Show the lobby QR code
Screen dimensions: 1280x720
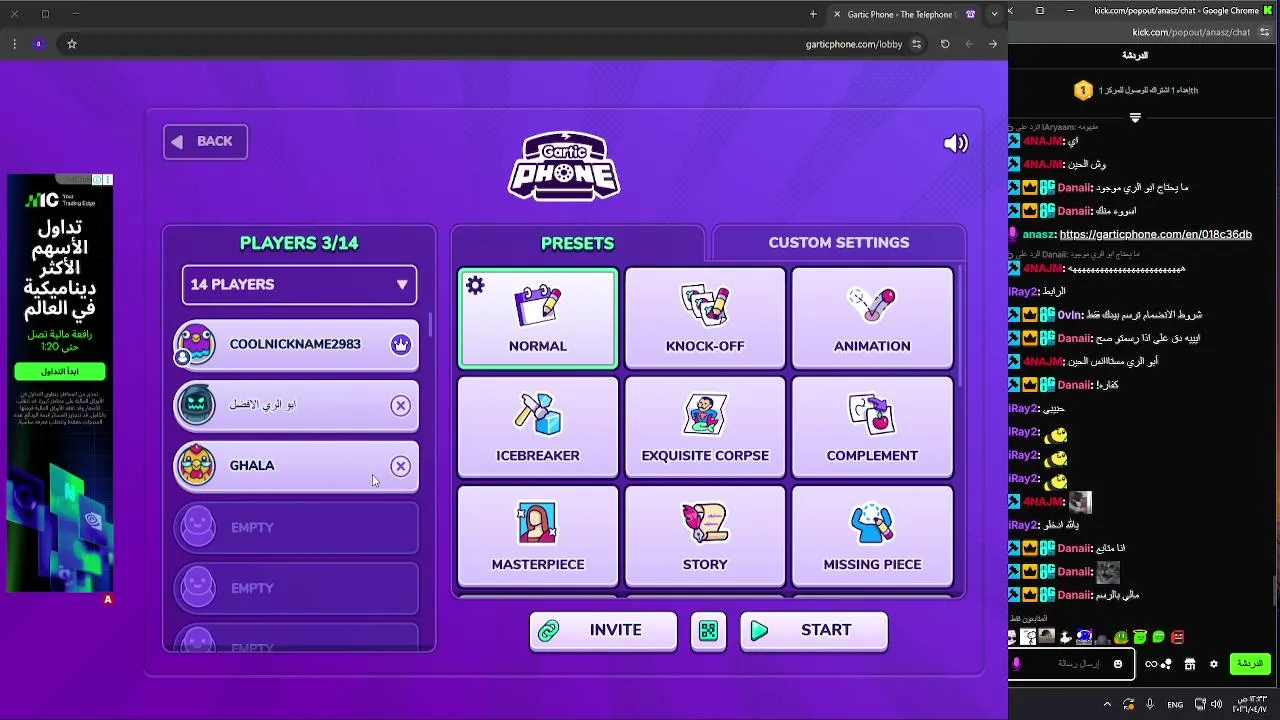pos(708,631)
